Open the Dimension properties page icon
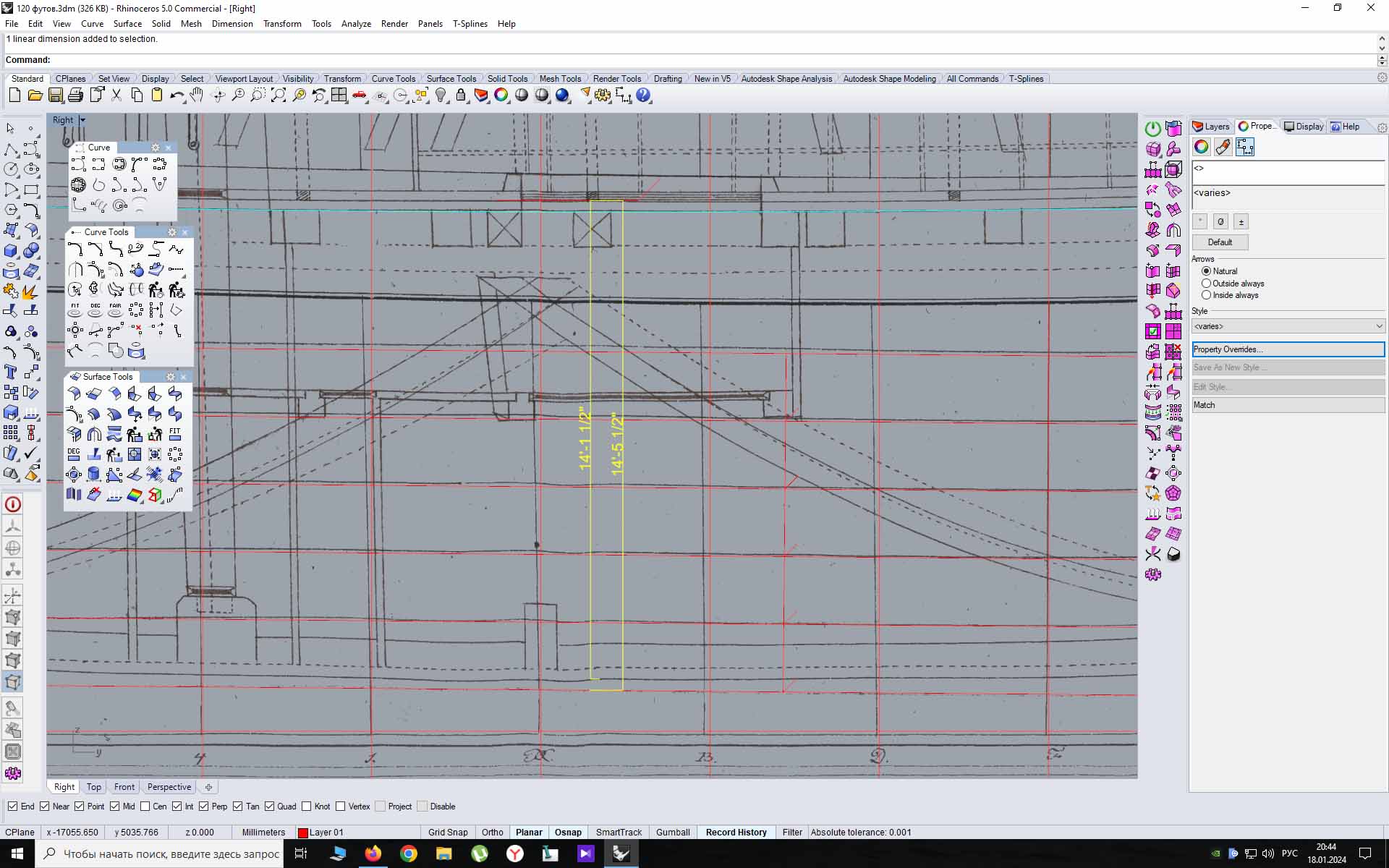The width and height of the screenshot is (1389, 868). [x=1245, y=147]
